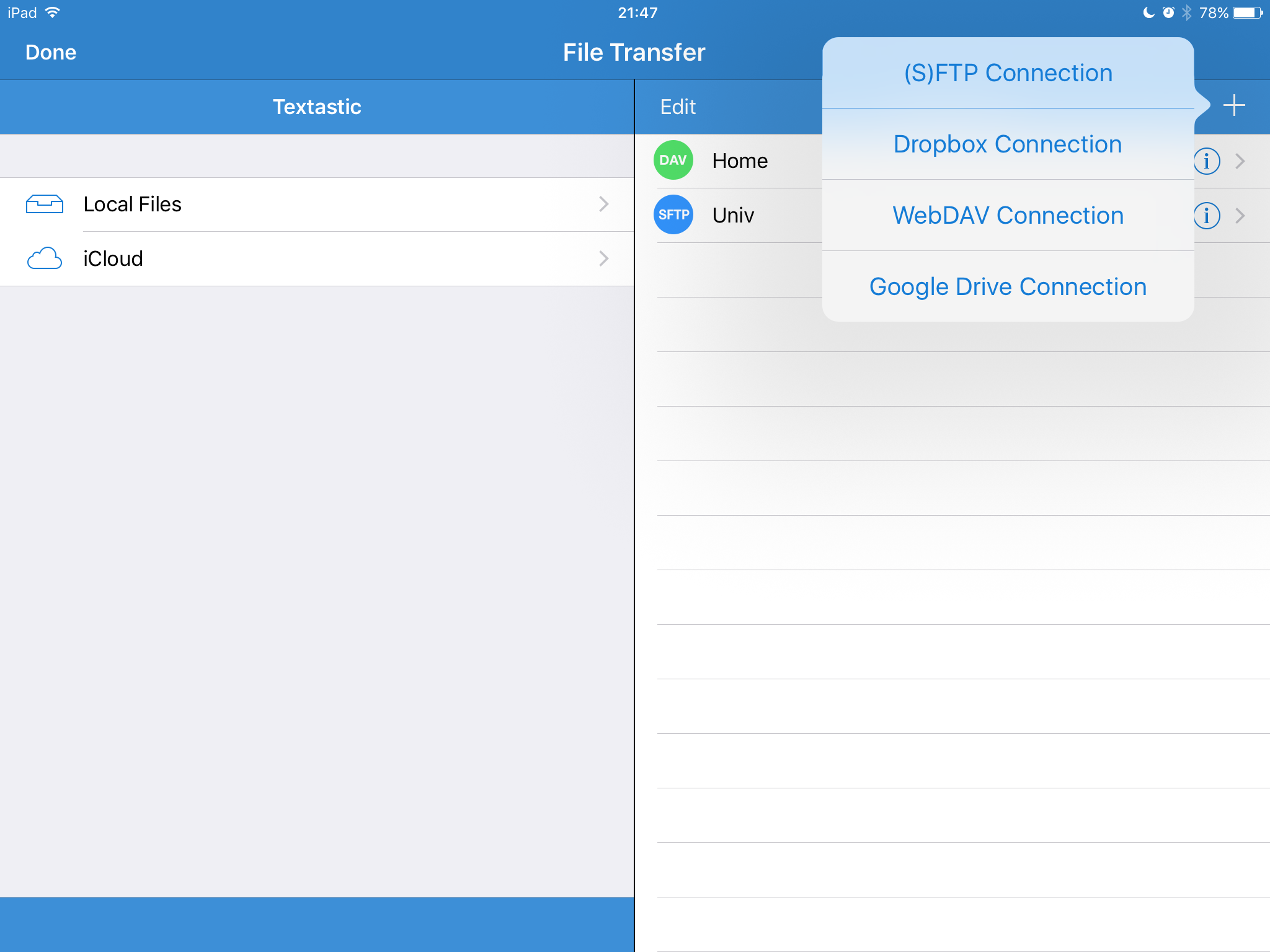Screen dimensions: 1270x952
Task: Expand Local Files chevron
Action: 603,204
